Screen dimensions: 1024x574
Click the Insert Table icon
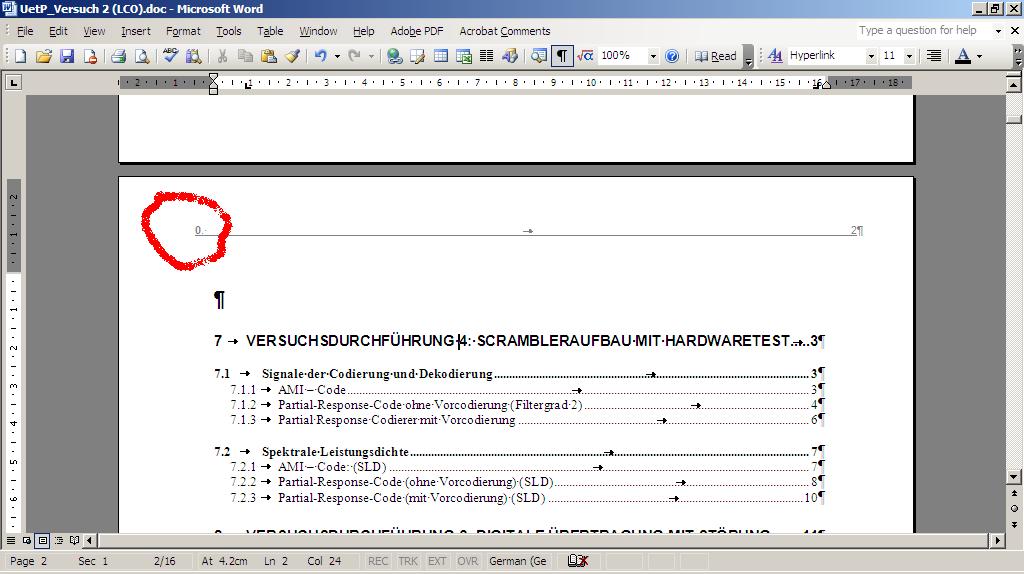[x=441, y=56]
